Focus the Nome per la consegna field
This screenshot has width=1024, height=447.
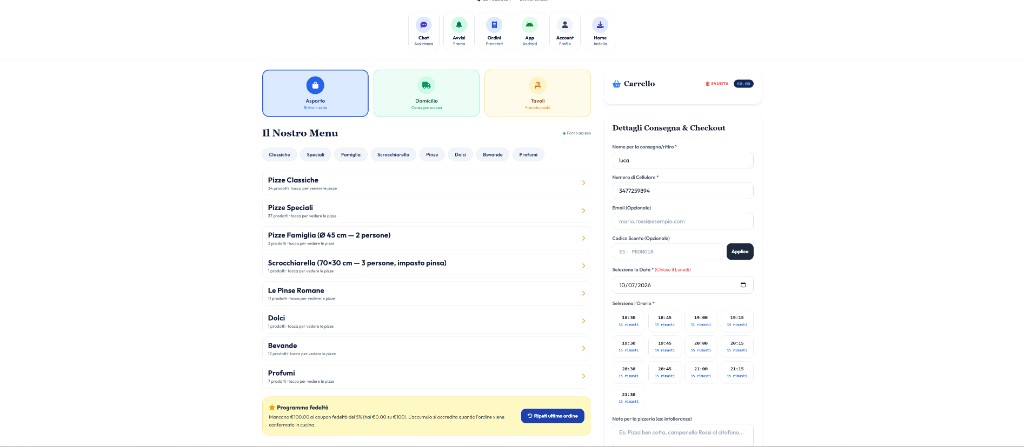pyautogui.click(x=683, y=160)
